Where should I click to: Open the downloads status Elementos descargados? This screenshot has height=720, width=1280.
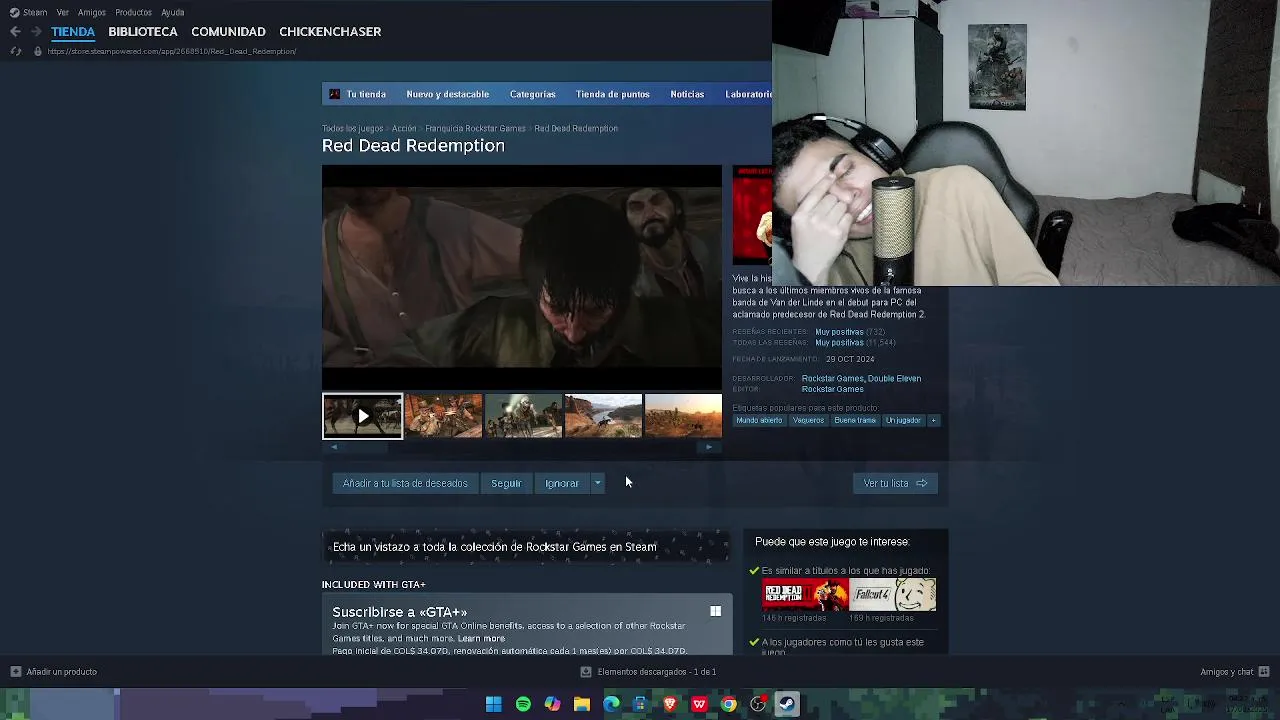click(648, 672)
